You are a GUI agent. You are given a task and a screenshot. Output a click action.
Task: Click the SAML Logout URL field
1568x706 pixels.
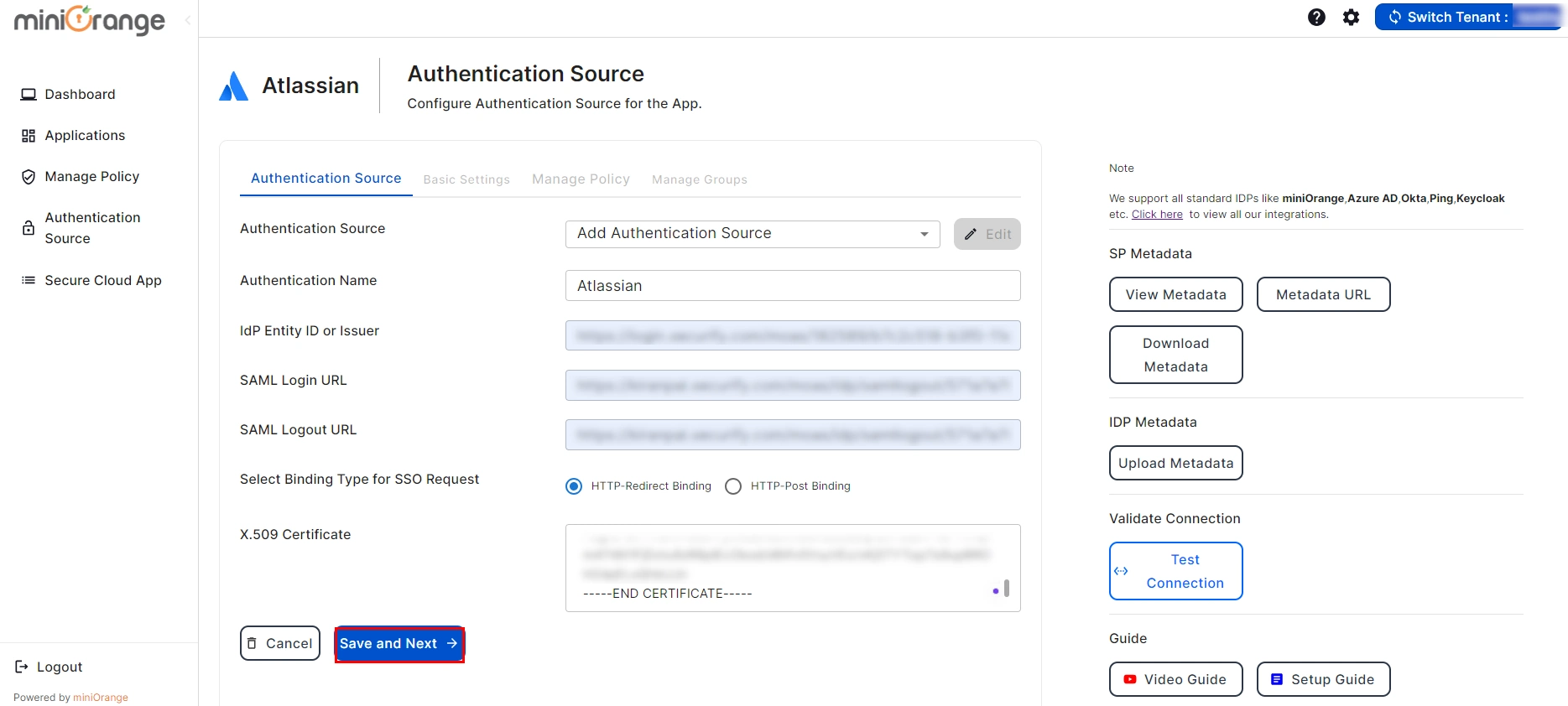click(793, 434)
